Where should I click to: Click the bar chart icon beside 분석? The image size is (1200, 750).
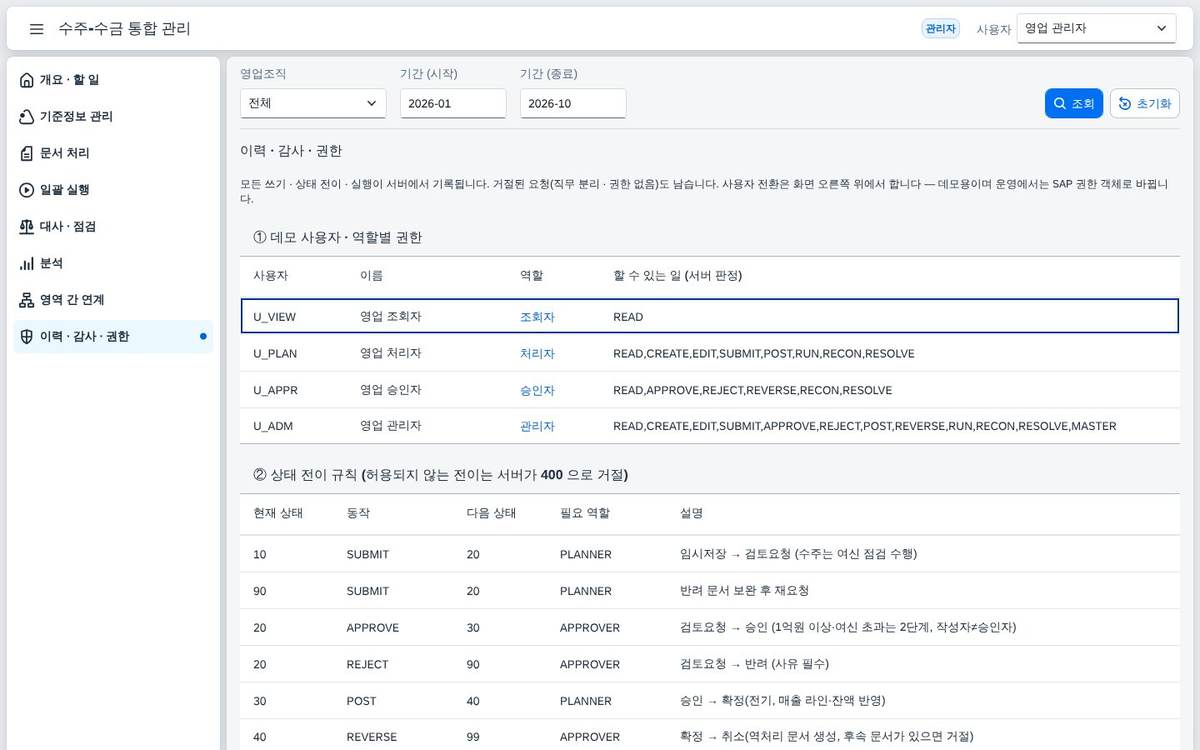tap(27, 263)
